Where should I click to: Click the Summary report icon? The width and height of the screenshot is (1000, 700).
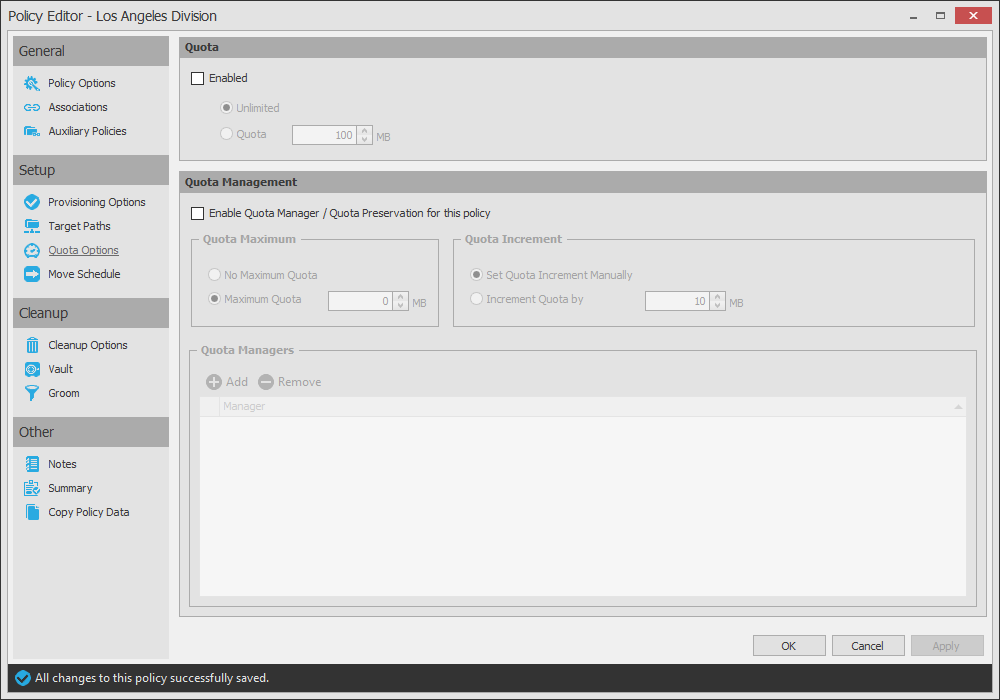pyautogui.click(x=32, y=488)
